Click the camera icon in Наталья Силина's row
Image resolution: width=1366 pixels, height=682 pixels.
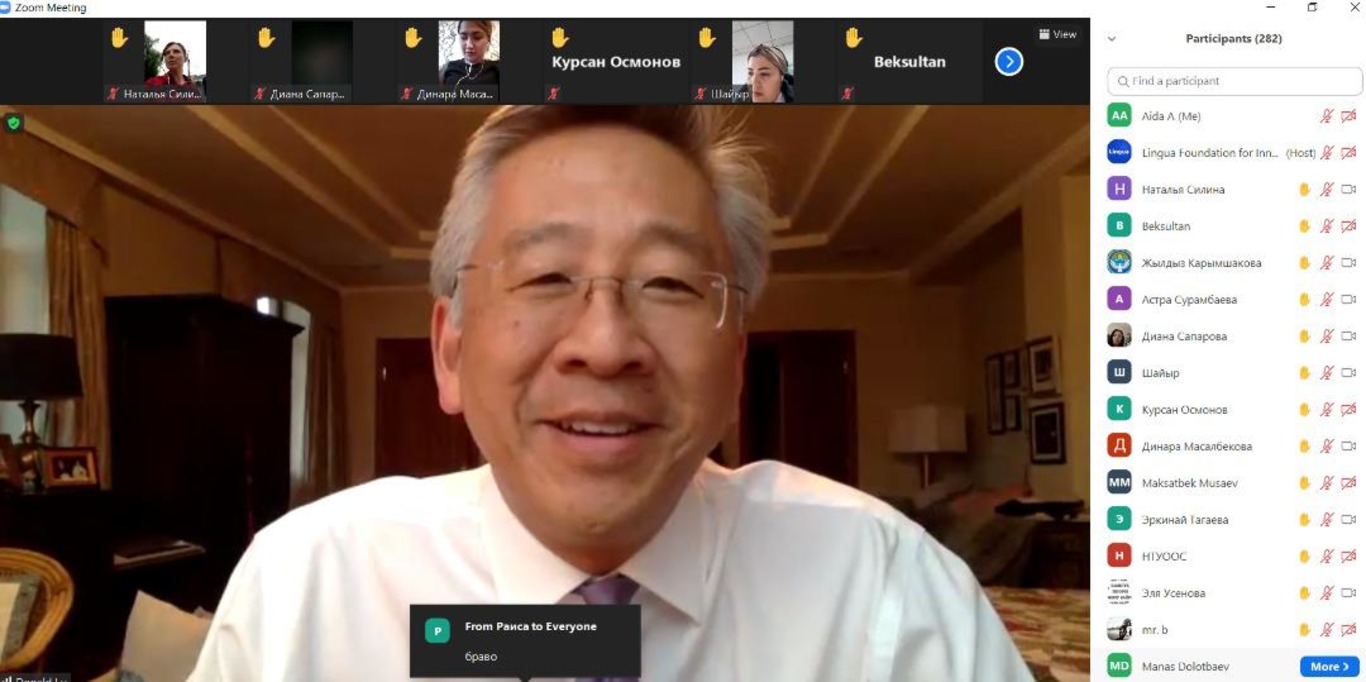coord(1348,189)
